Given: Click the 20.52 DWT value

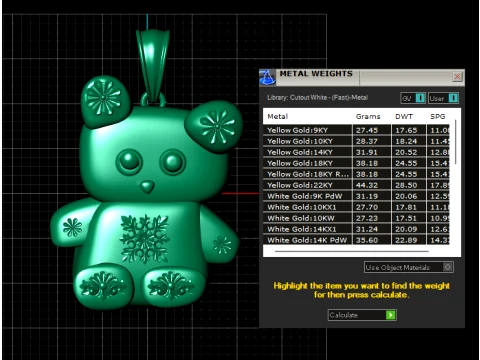Looking at the screenshot, I should pyautogui.click(x=406, y=152).
